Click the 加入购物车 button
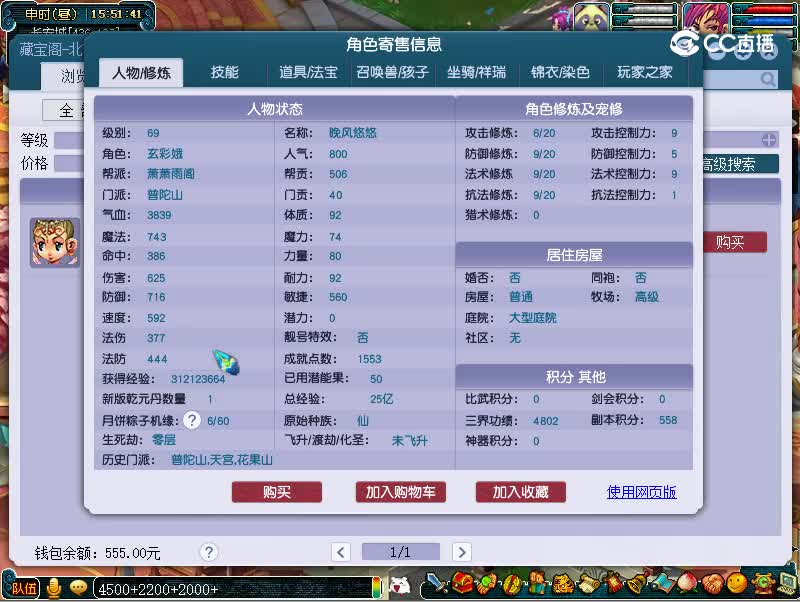 coord(401,492)
